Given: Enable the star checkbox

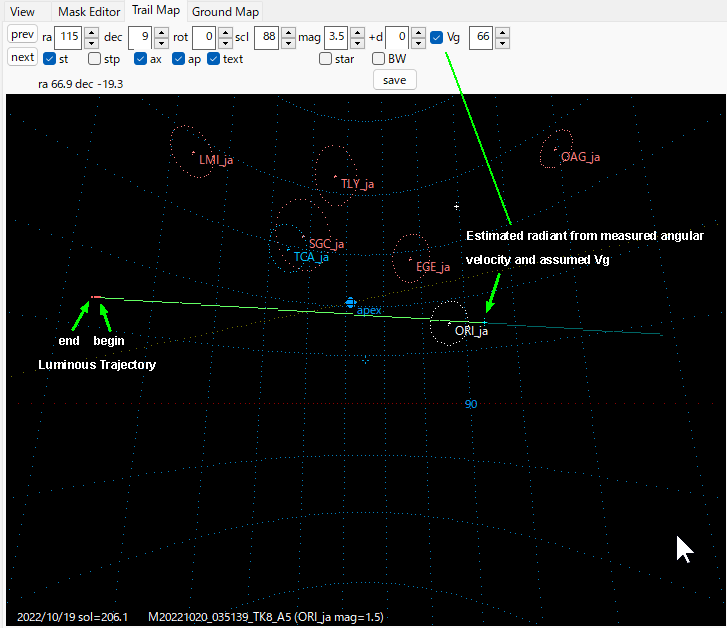Looking at the screenshot, I should click(326, 59).
